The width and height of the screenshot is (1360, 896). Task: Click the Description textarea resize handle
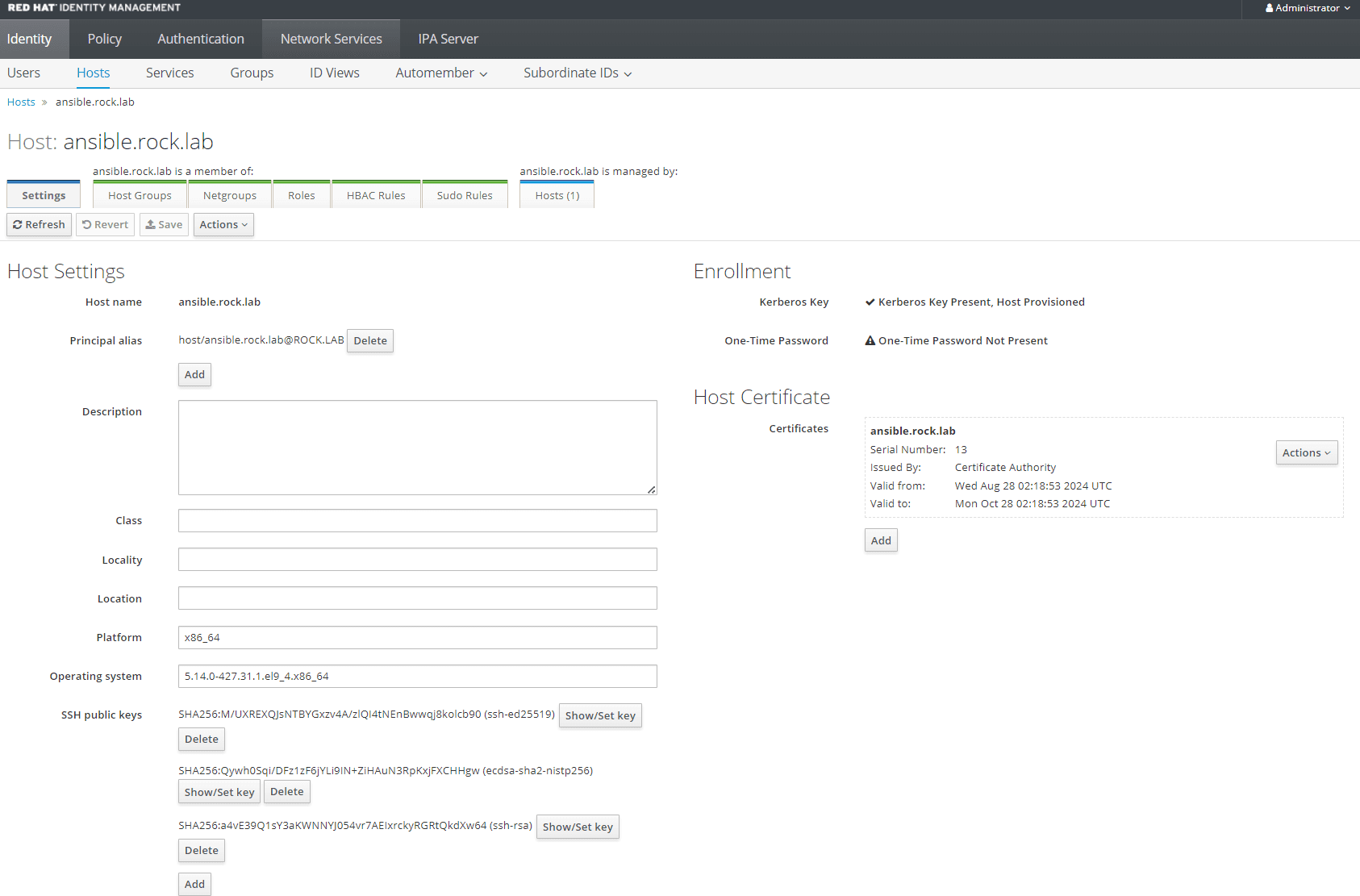tap(652, 490)
